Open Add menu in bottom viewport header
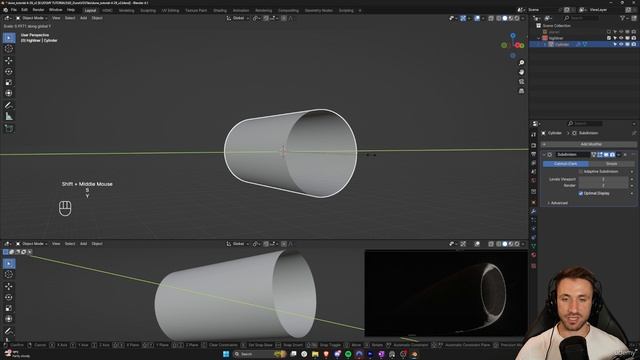 point(83,244)
